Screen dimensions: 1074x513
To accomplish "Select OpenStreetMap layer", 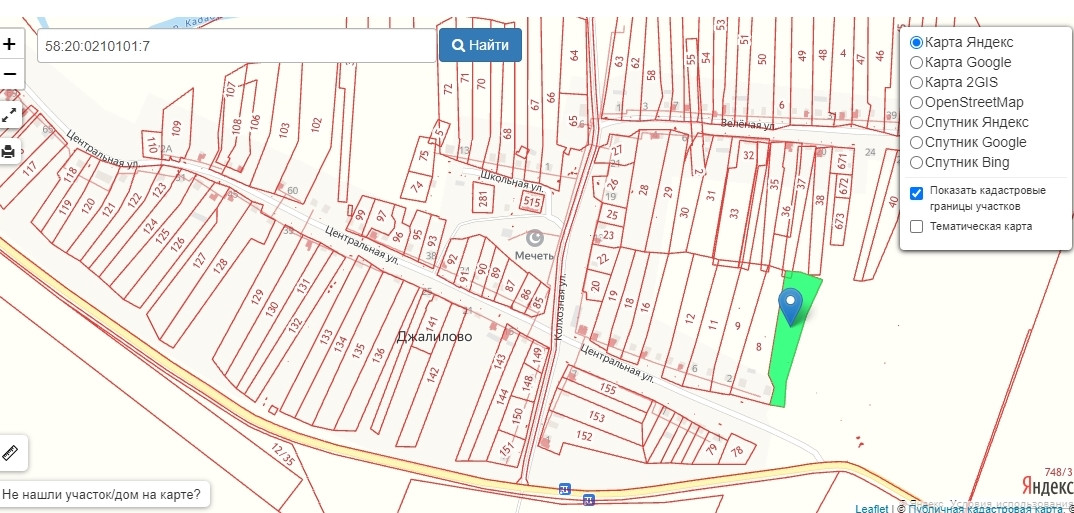I will 916,103.
